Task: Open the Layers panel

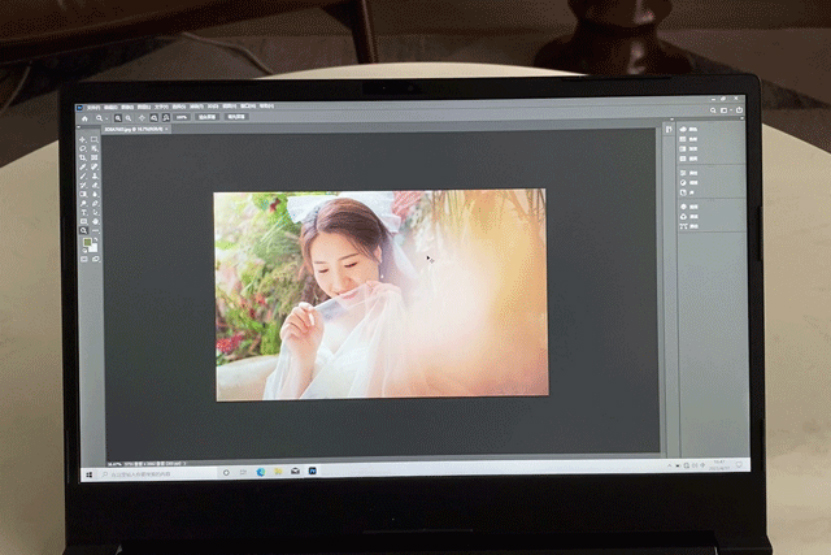Action: point(689,207)
